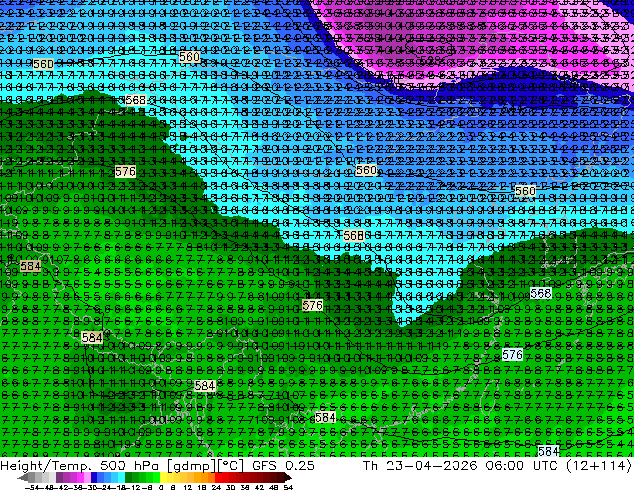Click the "12" legend scale value
634x490 pixels.
point(188,487)
